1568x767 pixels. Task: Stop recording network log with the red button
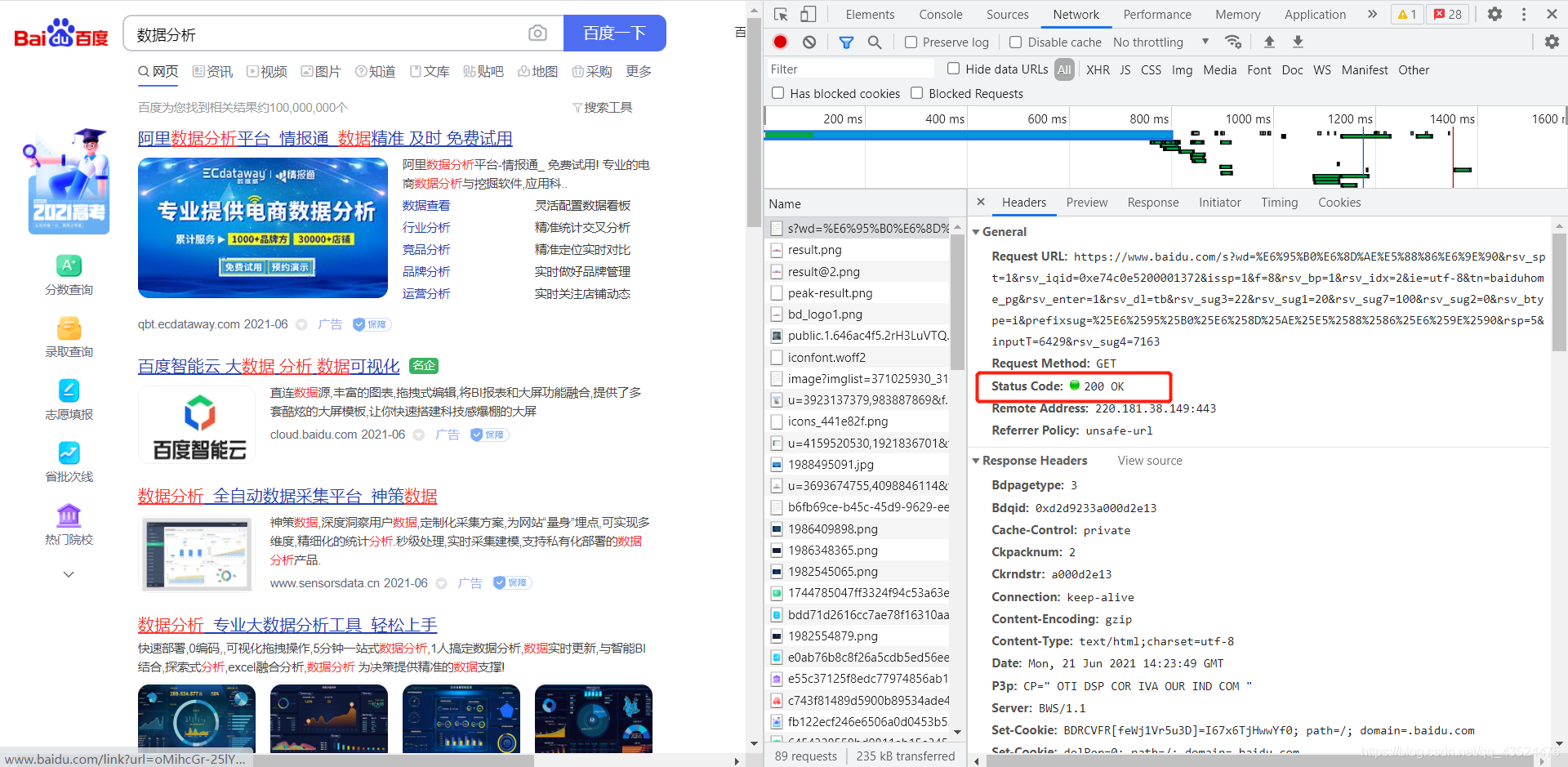coord(780,42)
